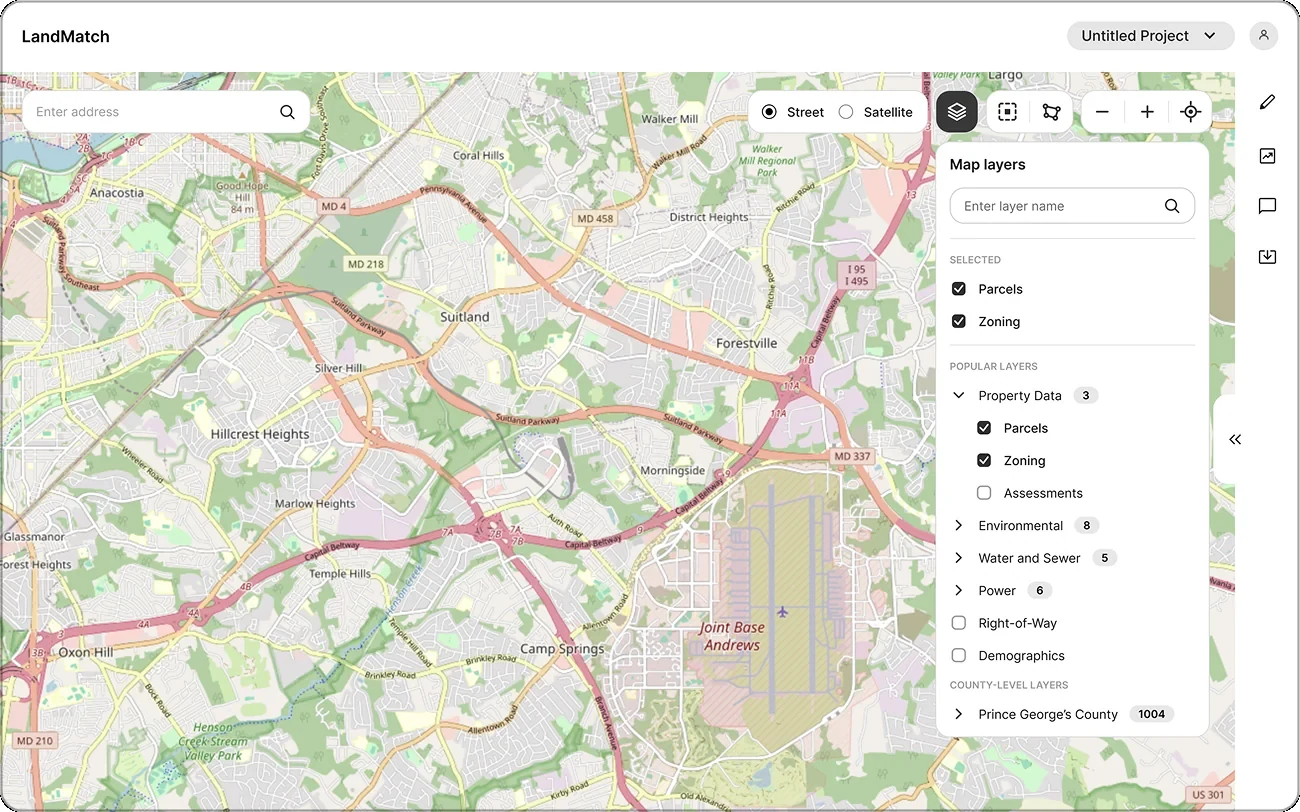The image size is (1300, 812).
Task: Click the MD 218 road shield
Action: (365, 264)
